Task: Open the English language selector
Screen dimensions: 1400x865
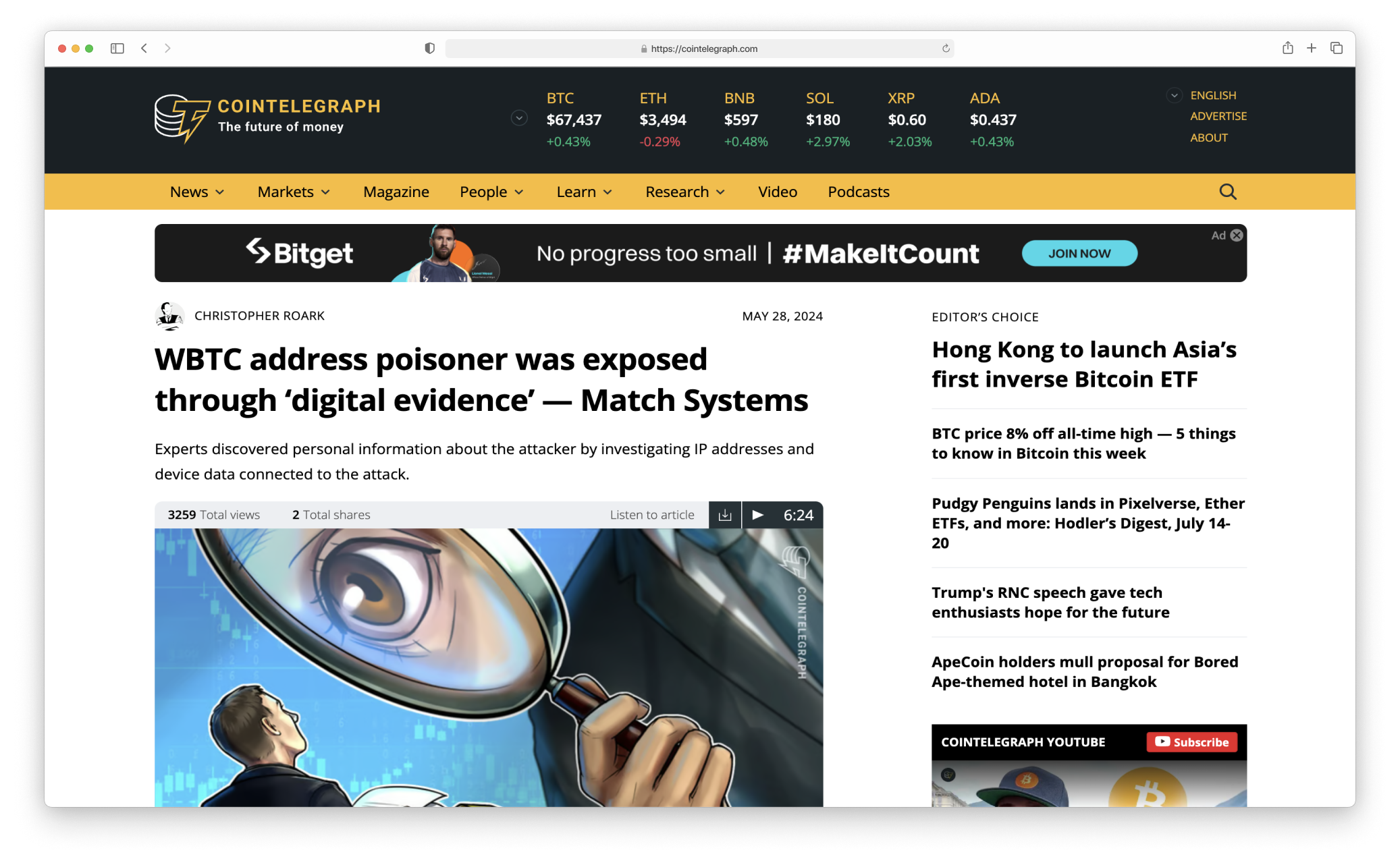Action: 1212,95
